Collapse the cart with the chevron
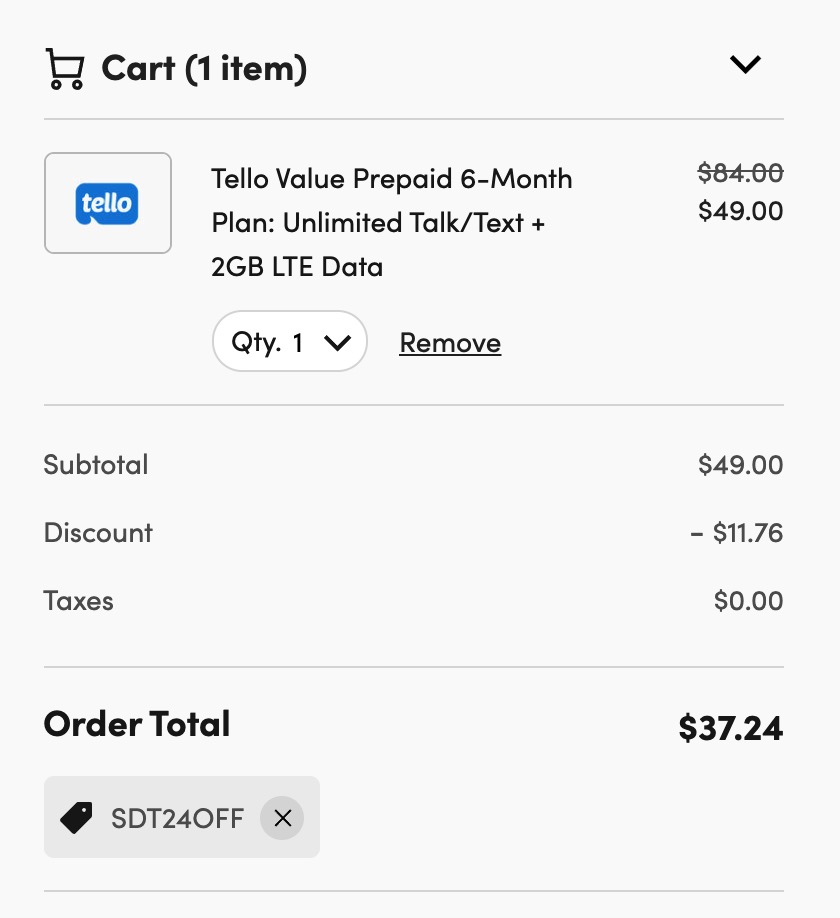 (x=745, y=65)
